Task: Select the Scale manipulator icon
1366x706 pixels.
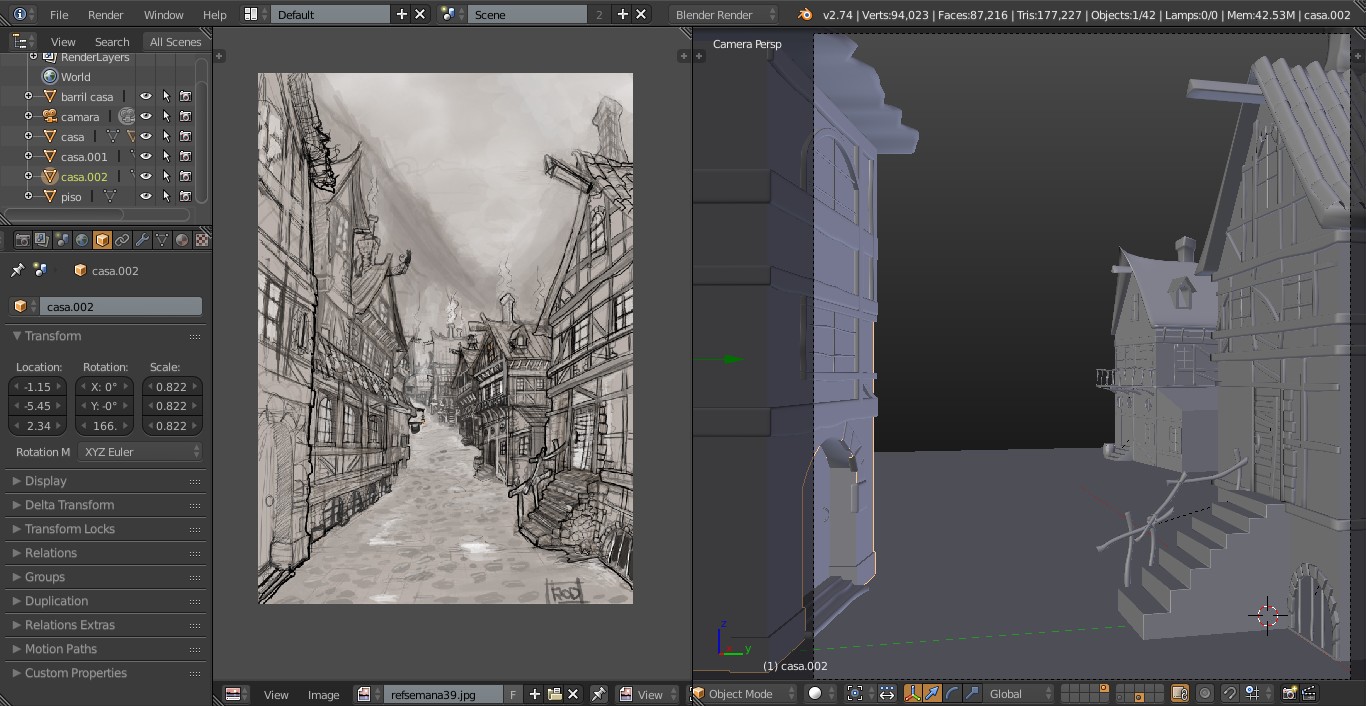Action: (x=970, y=693)
